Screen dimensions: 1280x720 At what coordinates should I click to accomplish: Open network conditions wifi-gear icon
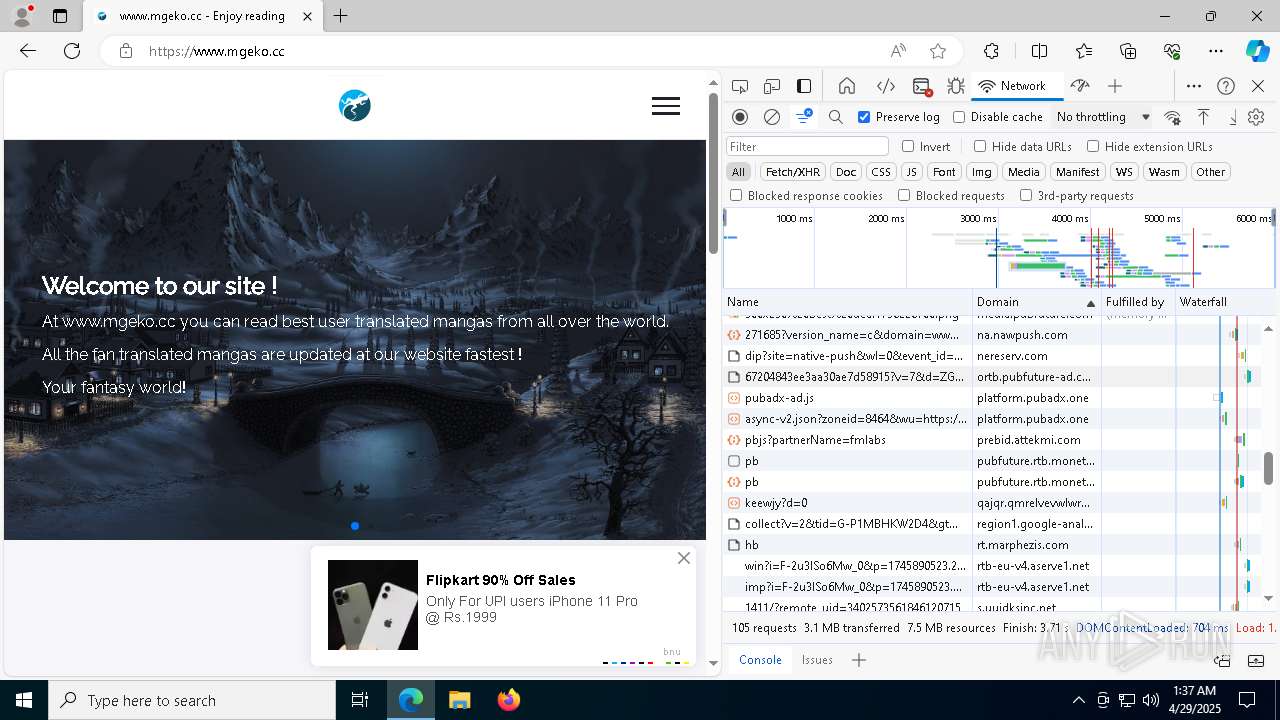tap(1173, 117)
